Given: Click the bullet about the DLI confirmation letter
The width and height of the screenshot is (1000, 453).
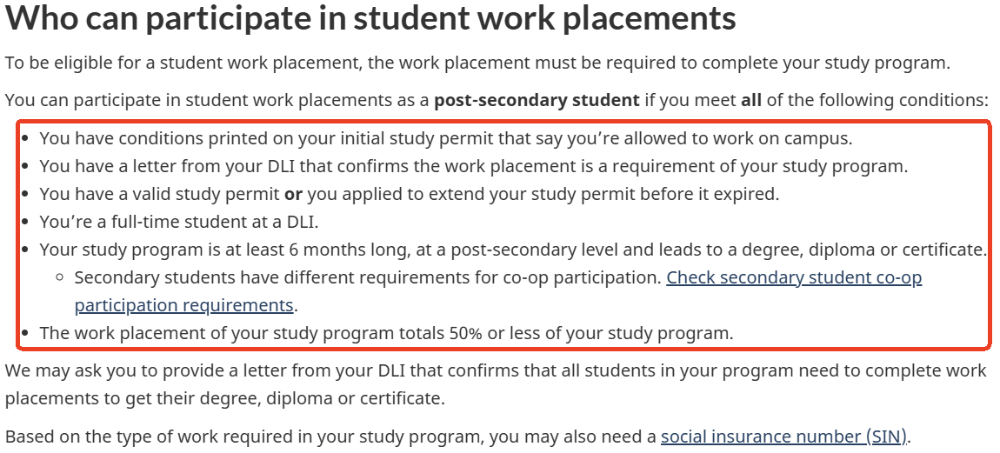Looking at the screenshot, I should pyautogui.click(x=473, y=166).
